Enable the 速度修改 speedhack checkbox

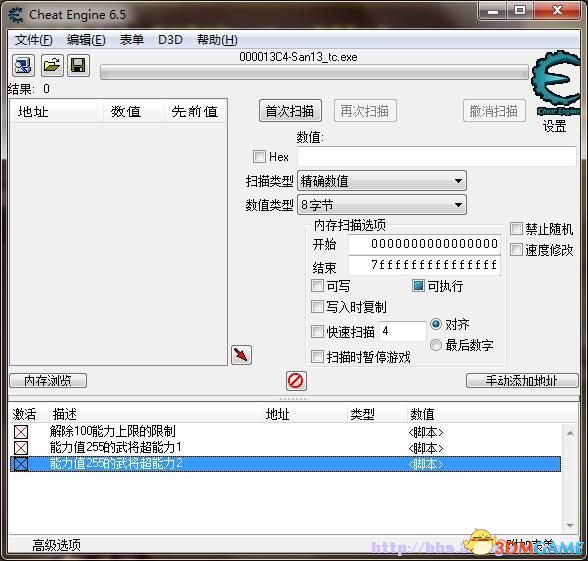516,250
